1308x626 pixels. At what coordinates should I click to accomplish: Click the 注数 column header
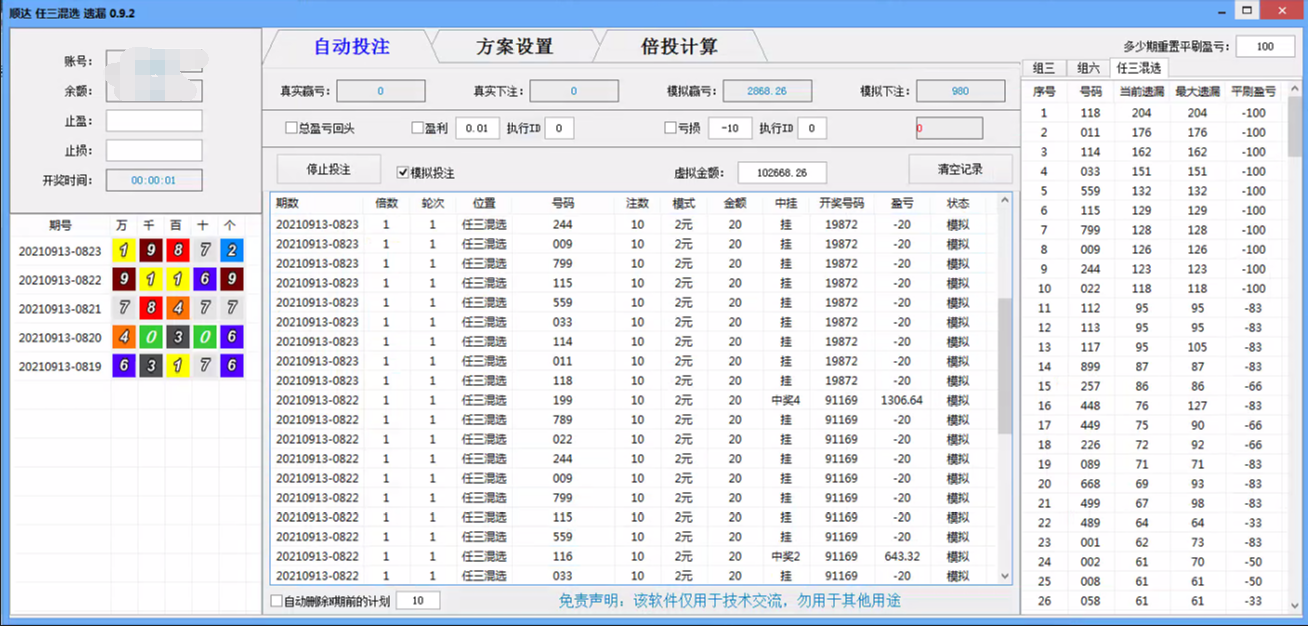pos(637,203)
